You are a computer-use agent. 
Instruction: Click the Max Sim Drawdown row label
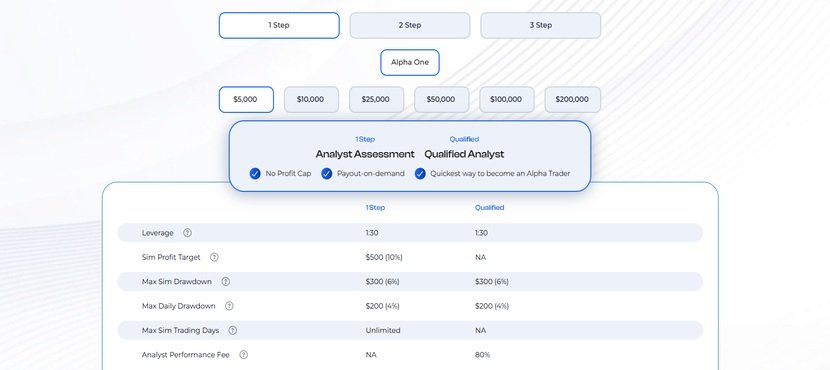pos(177,282)
